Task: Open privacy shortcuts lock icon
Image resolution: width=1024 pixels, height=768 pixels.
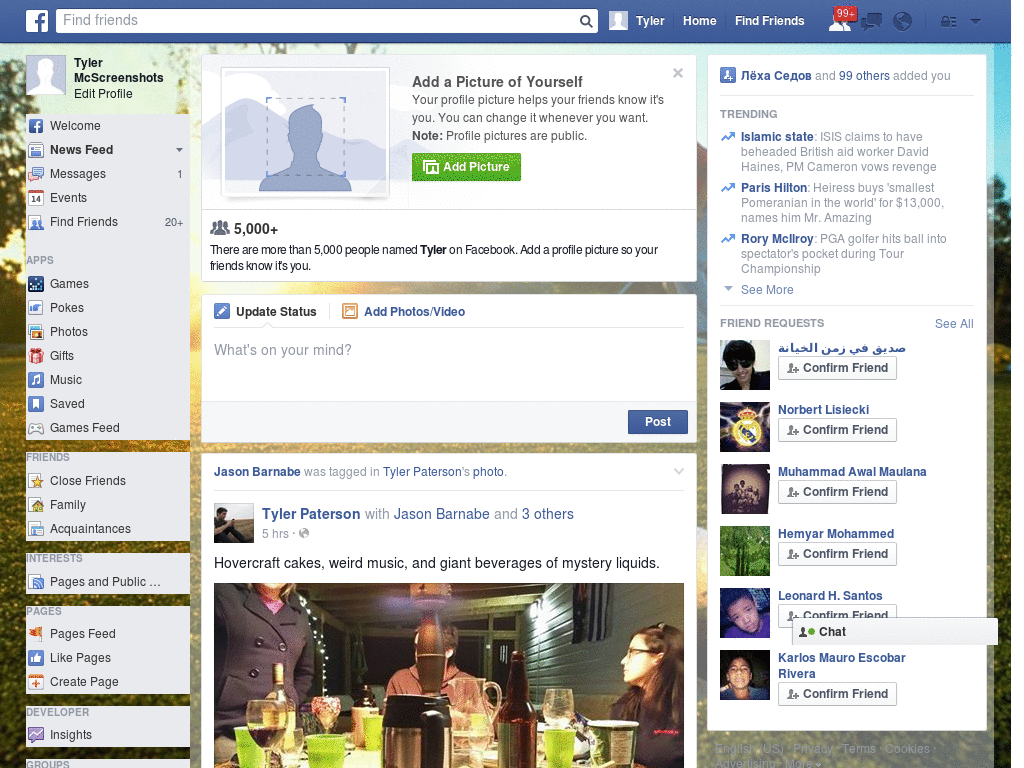Action: (x=948, y=22)
